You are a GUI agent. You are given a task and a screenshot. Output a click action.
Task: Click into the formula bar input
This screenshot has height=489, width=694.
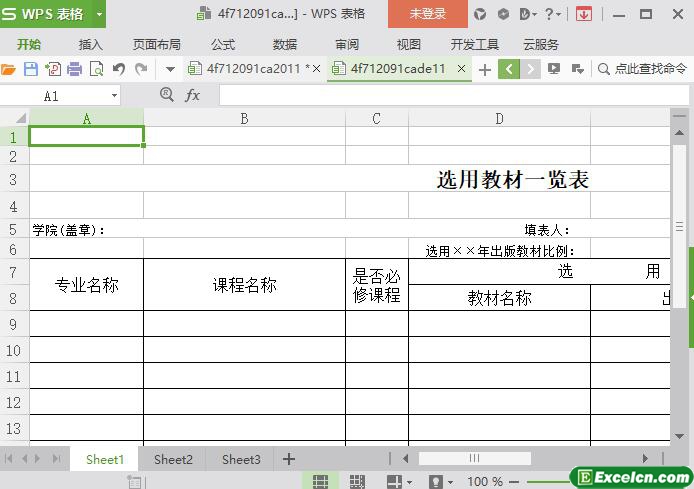pos(454,95)
